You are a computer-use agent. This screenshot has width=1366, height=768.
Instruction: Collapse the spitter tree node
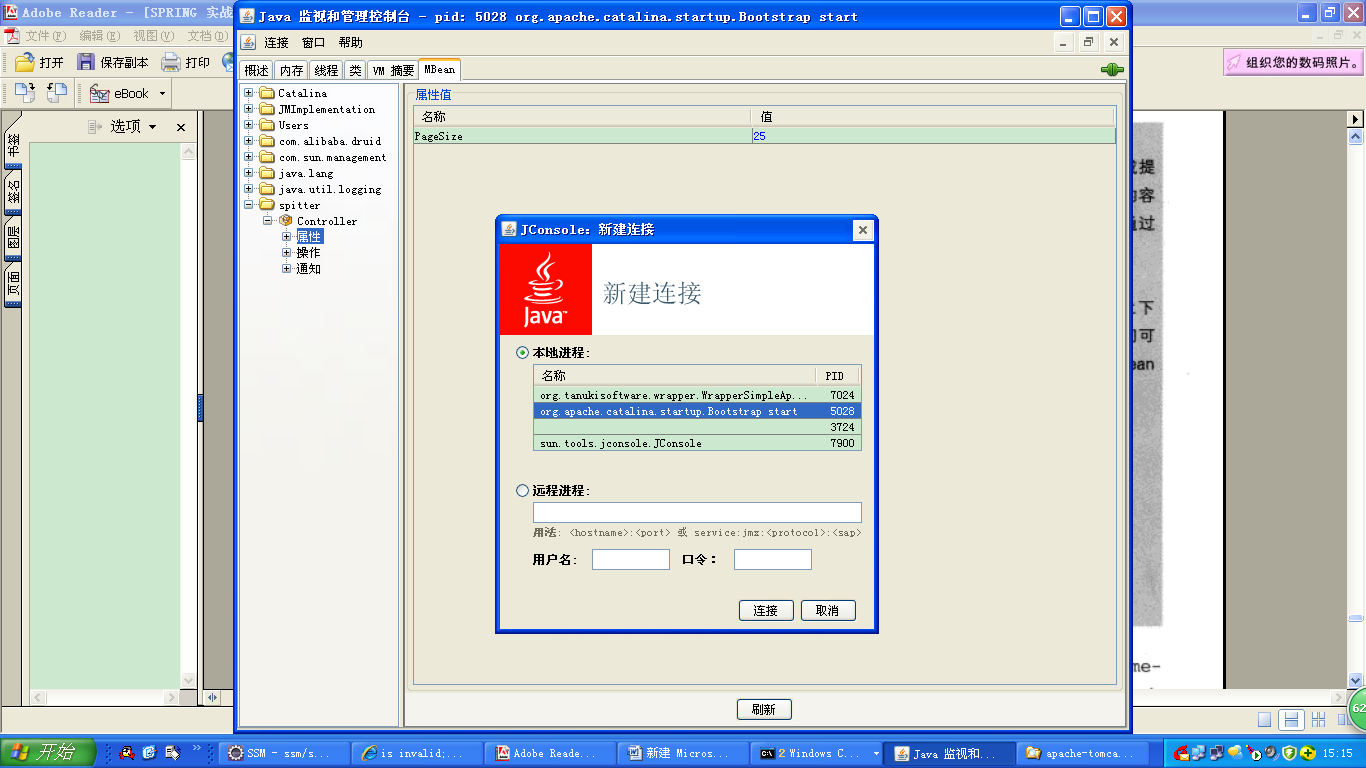tap(249, 205)
